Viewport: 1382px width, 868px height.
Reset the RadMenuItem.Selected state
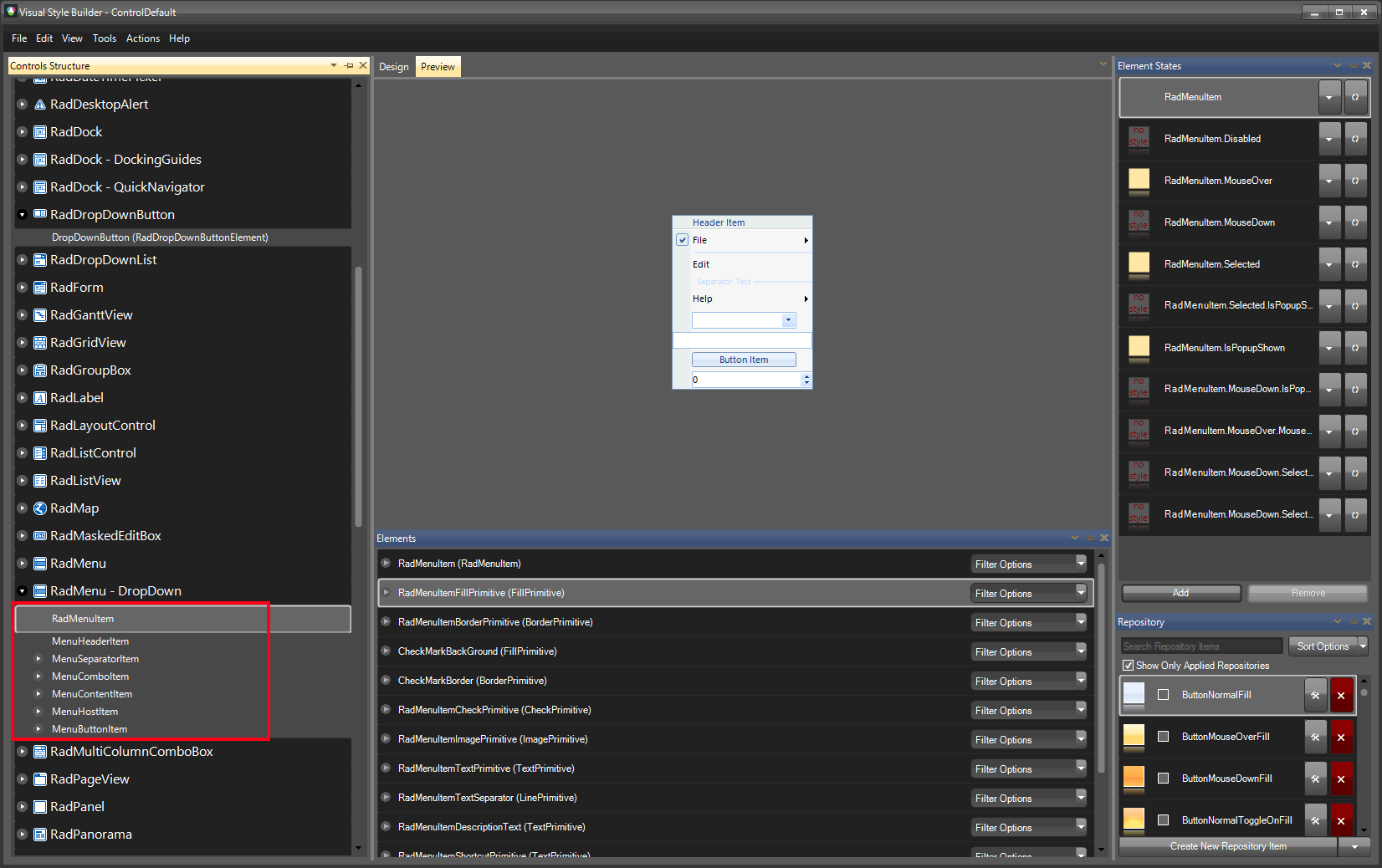1355,264
